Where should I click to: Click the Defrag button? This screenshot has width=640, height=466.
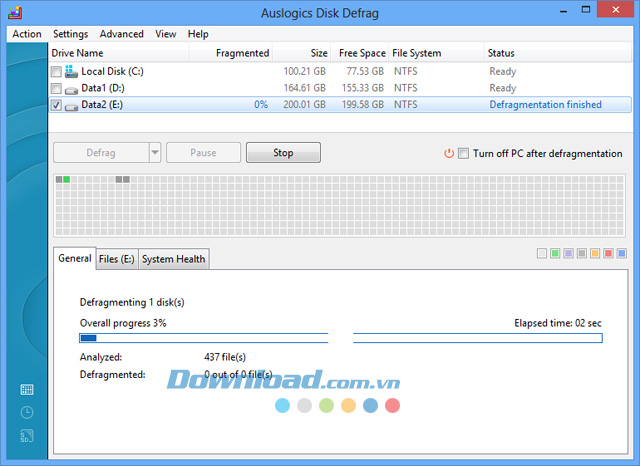[101, 153]
